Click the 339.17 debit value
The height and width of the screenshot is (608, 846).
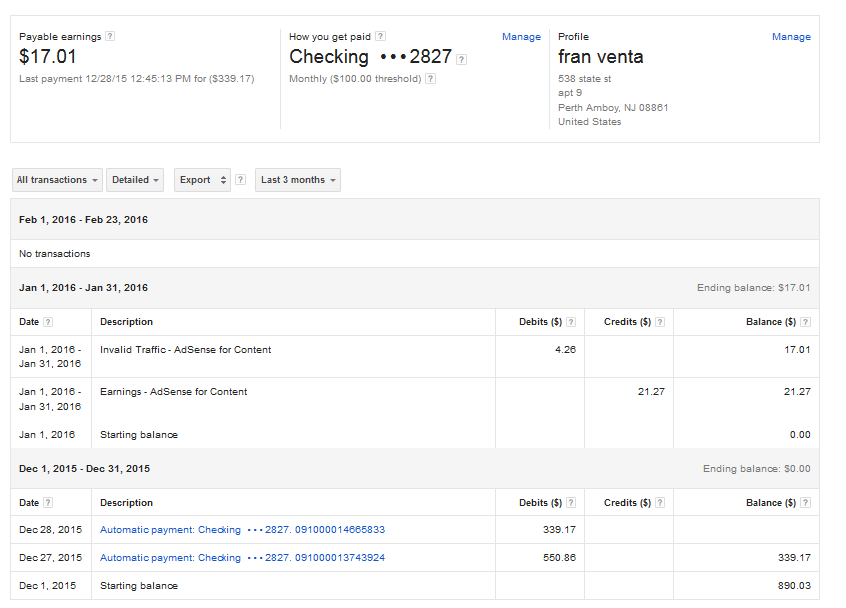559,530
